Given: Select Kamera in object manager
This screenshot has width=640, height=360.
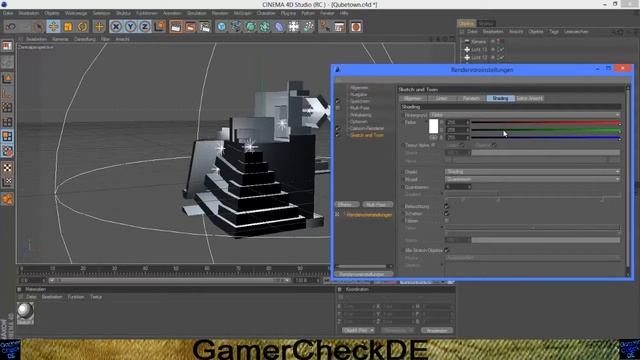Looking at the screenshot, I should (x=478, y=42).
